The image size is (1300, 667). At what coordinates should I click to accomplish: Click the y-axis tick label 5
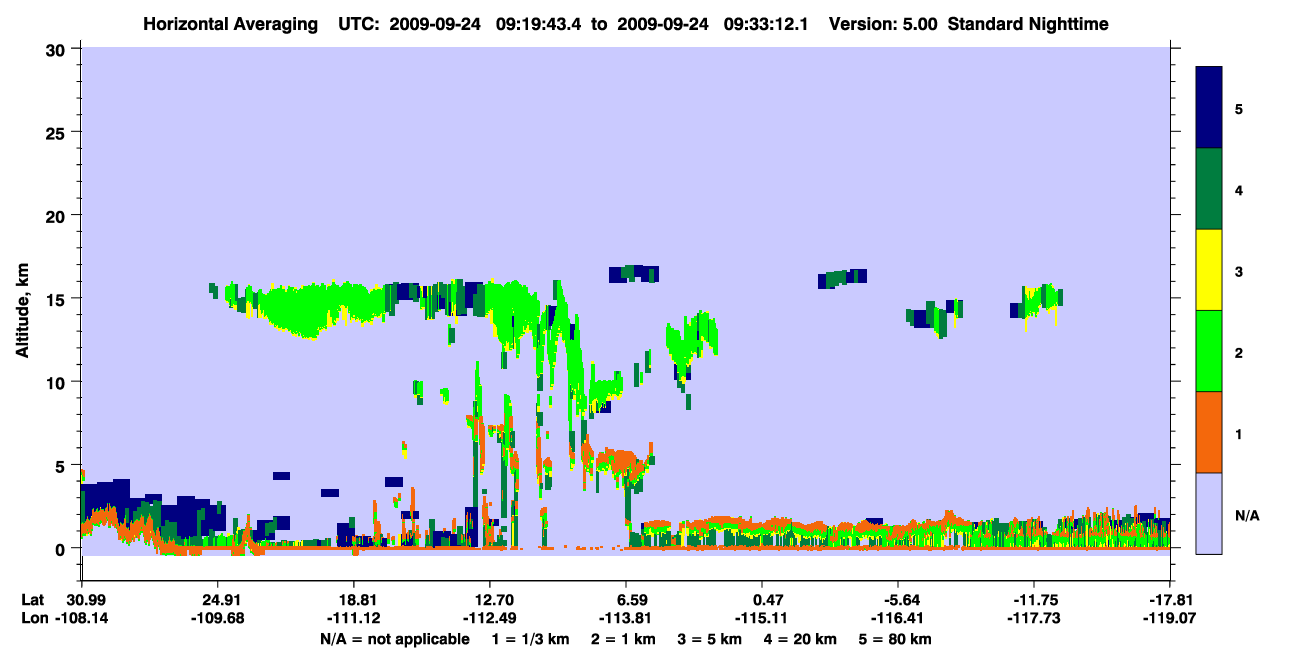(61, 466)
